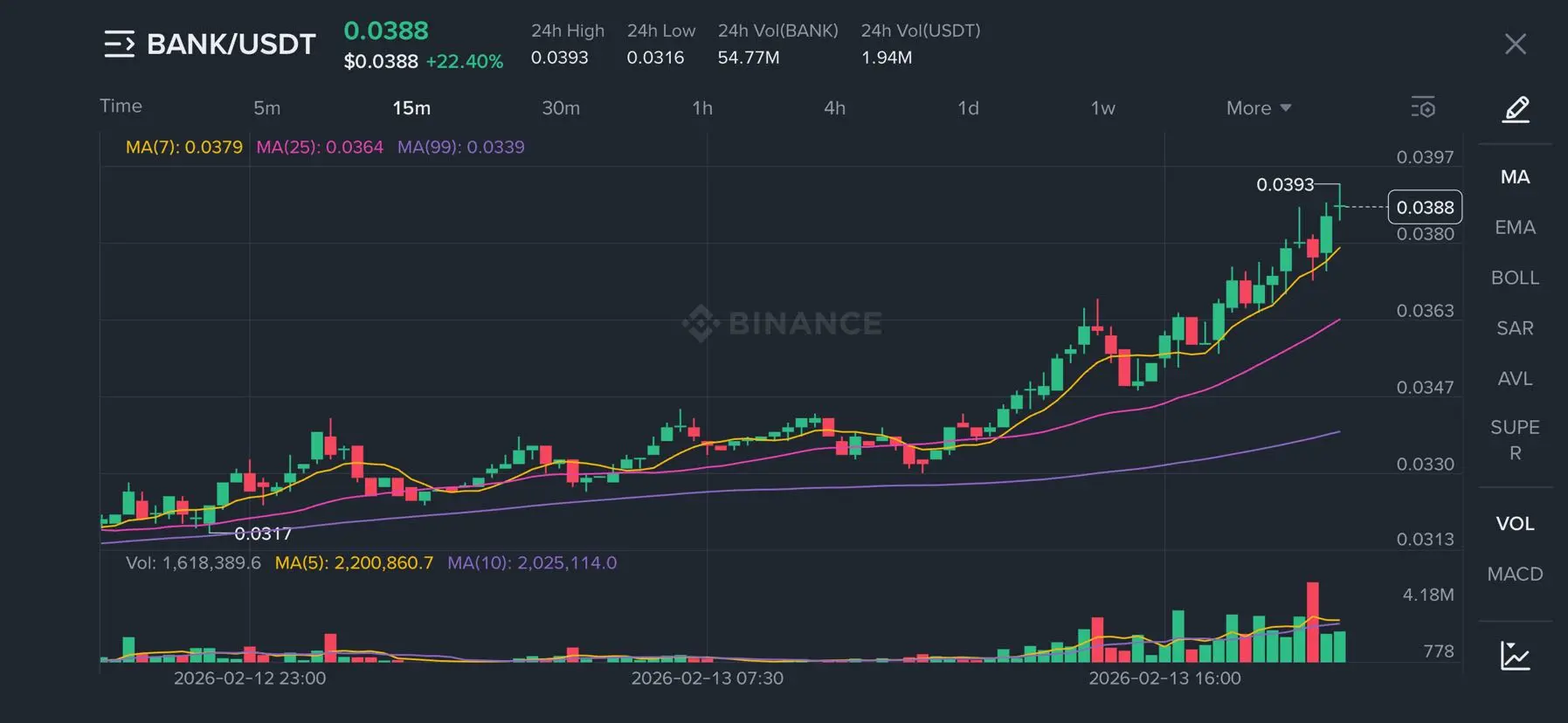Activate the pencil drawing tool

(x=1516, y=109)
